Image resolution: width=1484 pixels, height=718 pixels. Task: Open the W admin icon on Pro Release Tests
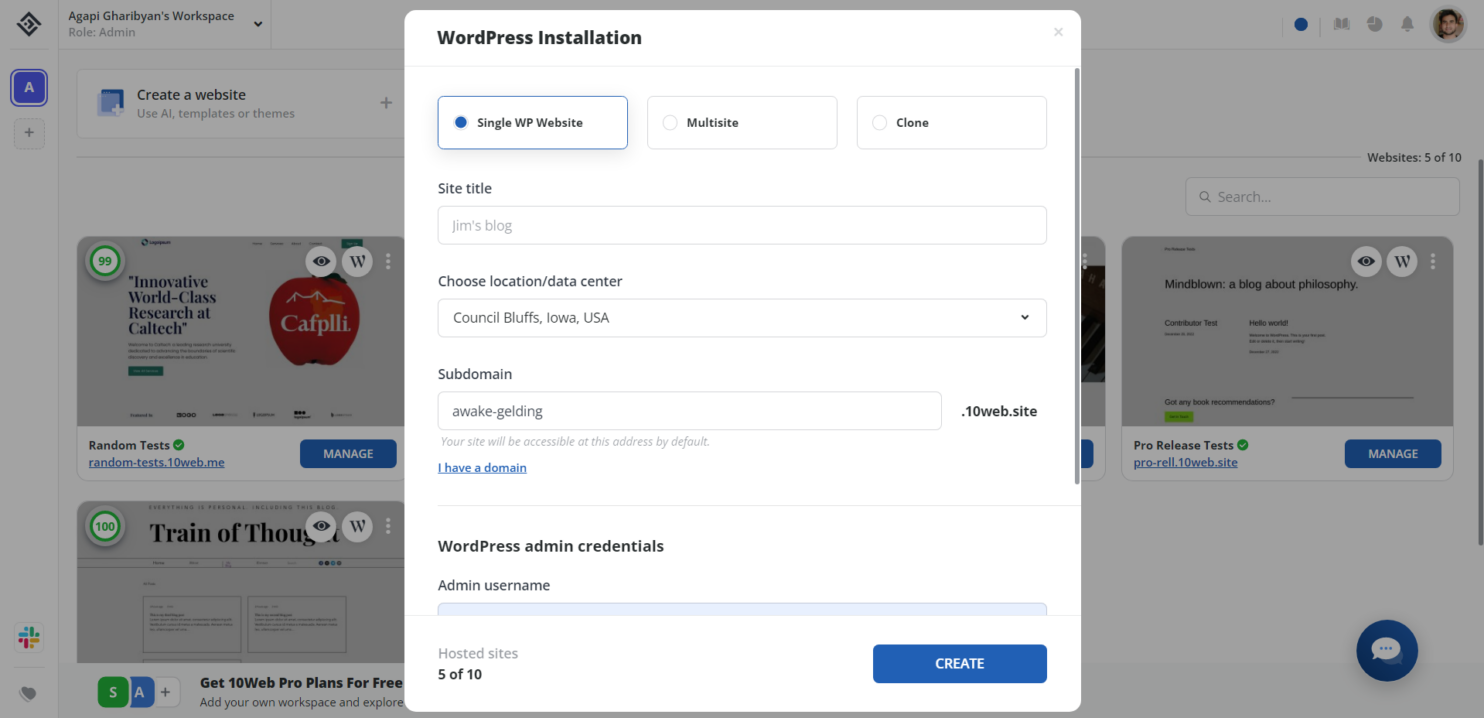point(1401,261)
